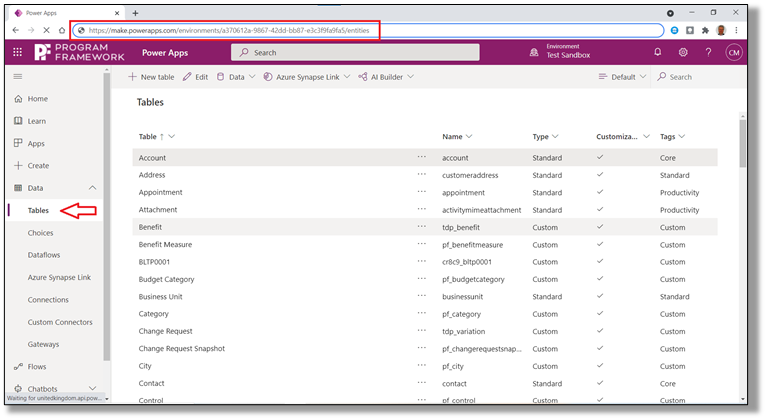Stop page loading with X button
The height and width of the screenshot is (420, 766).
(46, 30)
